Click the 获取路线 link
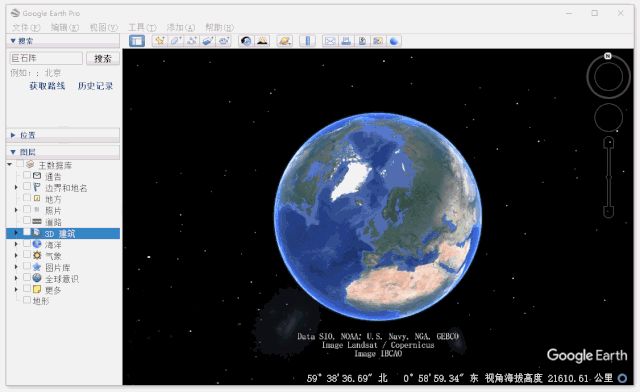 point(47,86)
